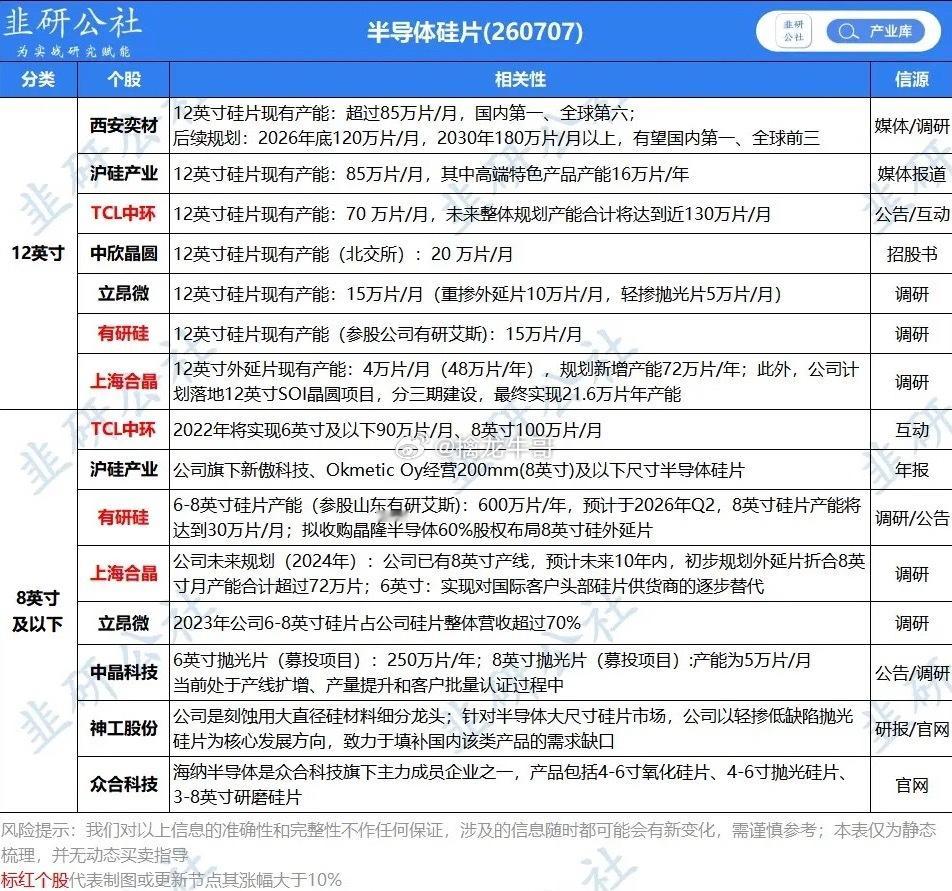
Task: Click 沪硅产业 in the 12英寸 section
Action: [x=123, y=174]
